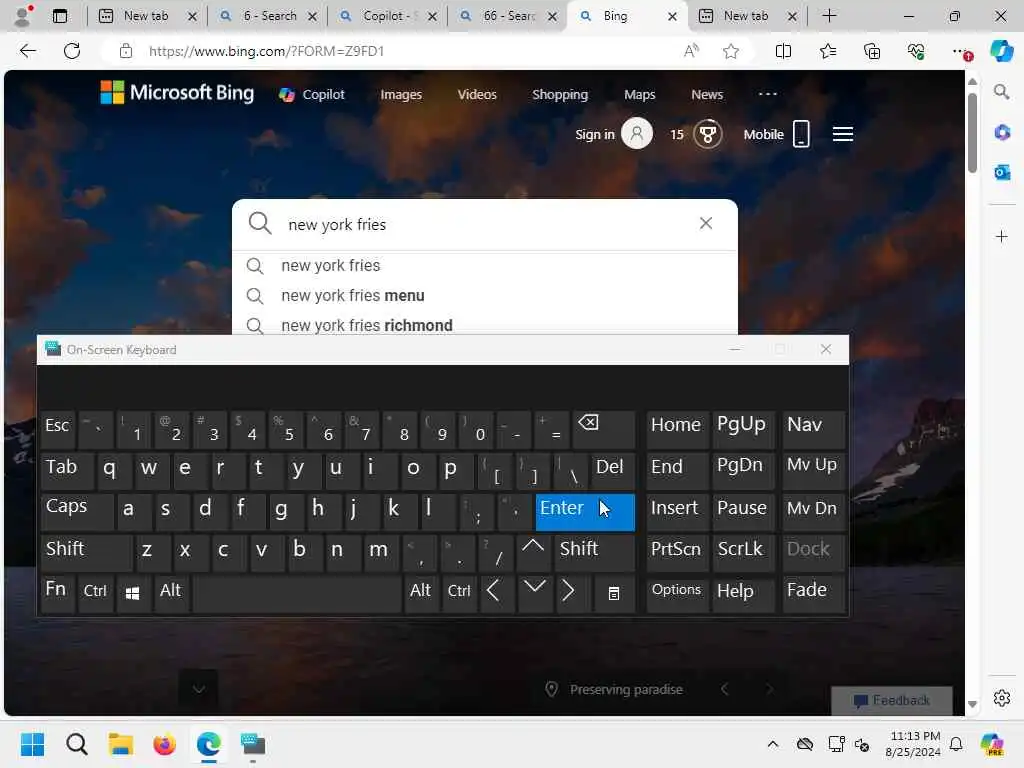Screen dimensions: 1024x768
Task: Open split screen icon in toolbar
Action: coord(783,51)
